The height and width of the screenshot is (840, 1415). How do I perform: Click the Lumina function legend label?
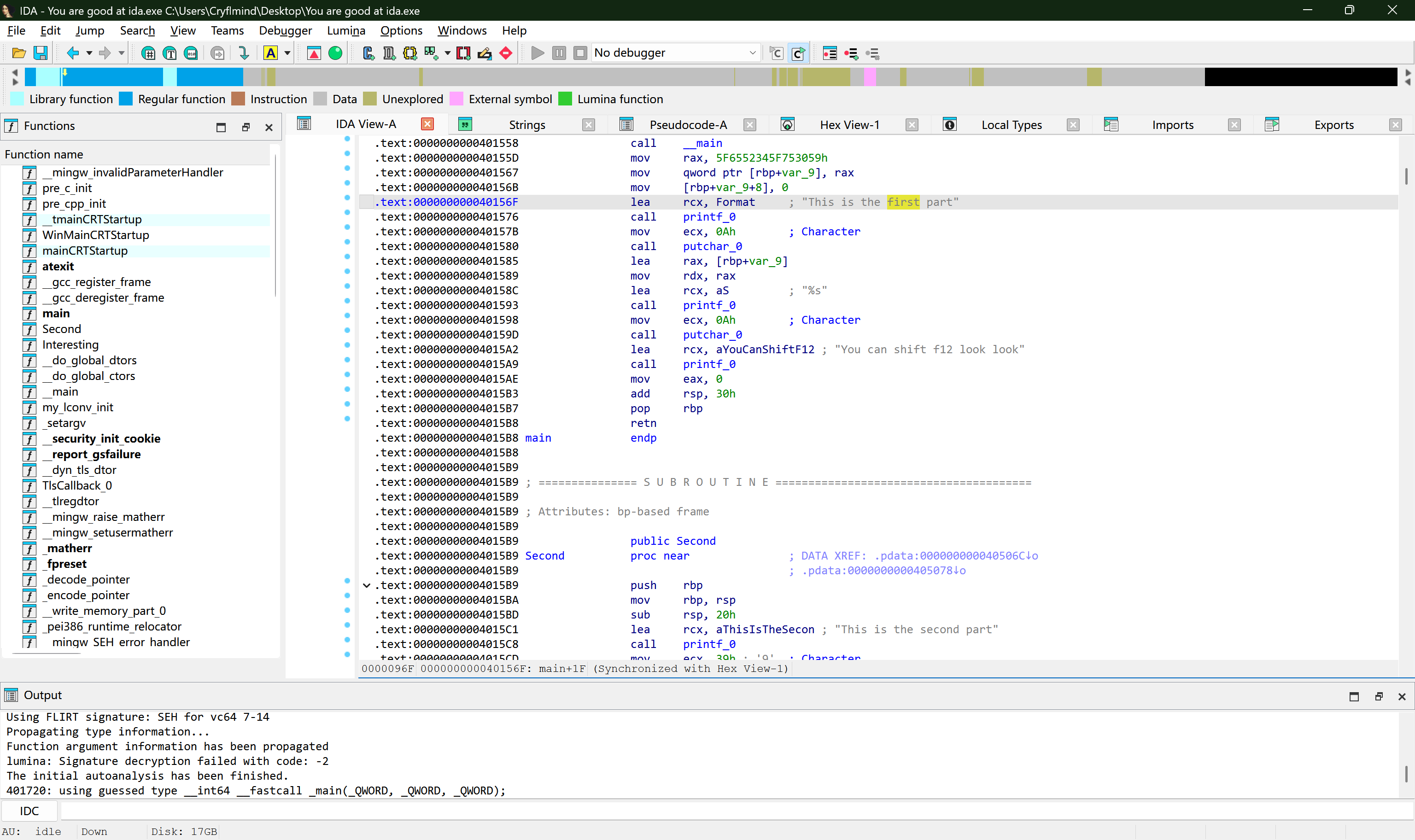pyautogui.click(x=620, y=99)
